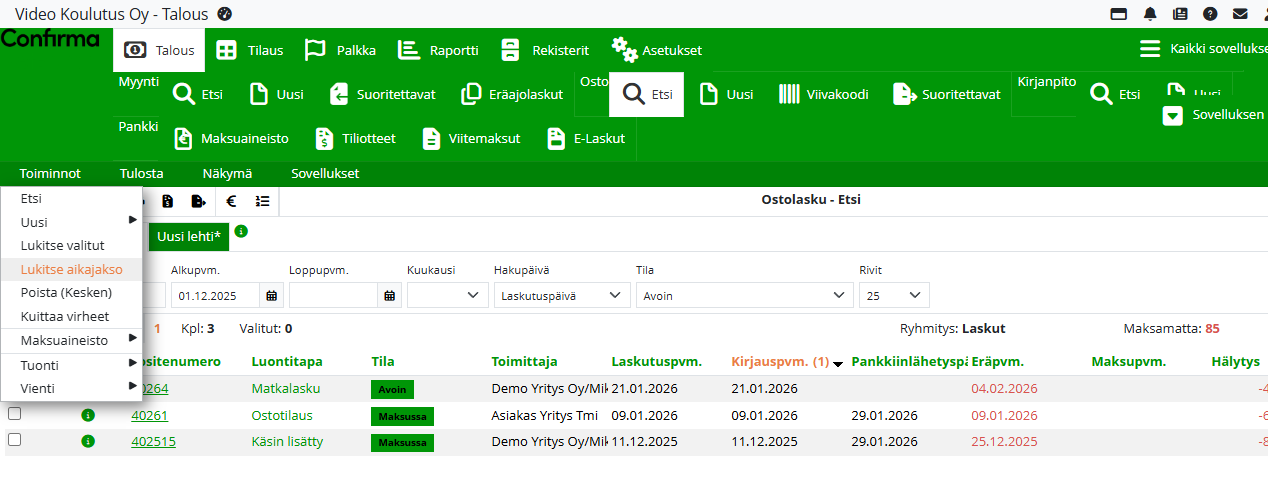Switch to the Uusi lehti* tab

189,237
